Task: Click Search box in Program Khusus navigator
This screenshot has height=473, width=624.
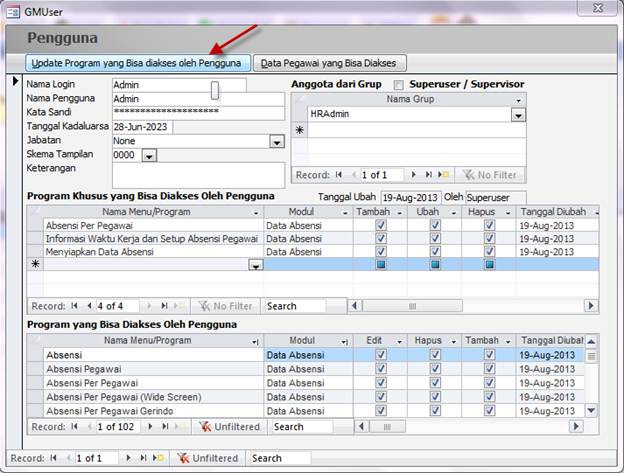Action: tap(295, 306)
